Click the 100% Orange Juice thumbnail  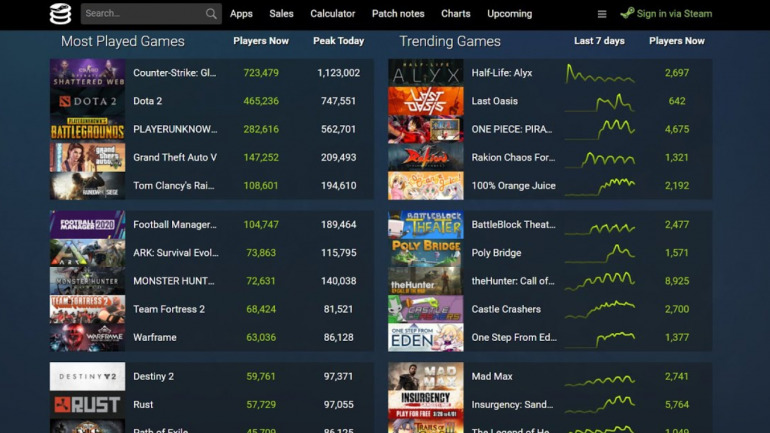(426, 186)
